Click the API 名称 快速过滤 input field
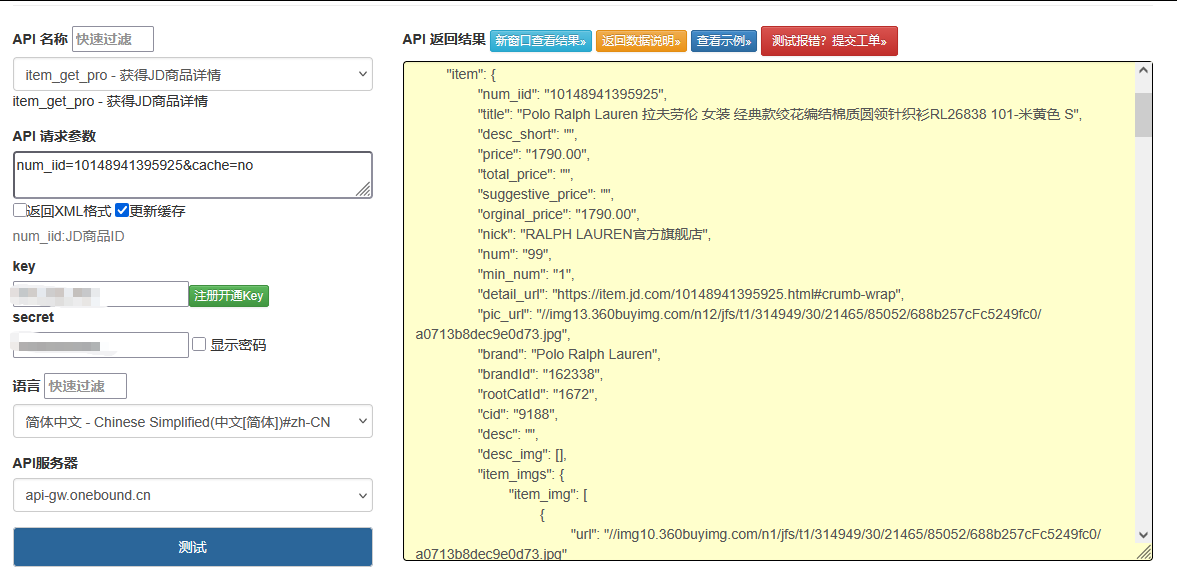Screen dimensions: 1177x581 coord(112,39)
